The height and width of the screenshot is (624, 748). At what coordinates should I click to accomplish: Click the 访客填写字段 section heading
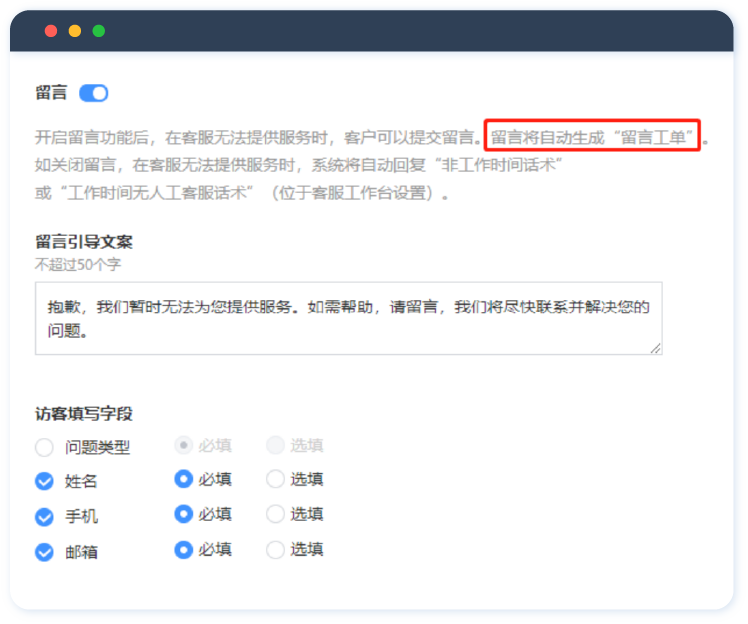point(84,413)
